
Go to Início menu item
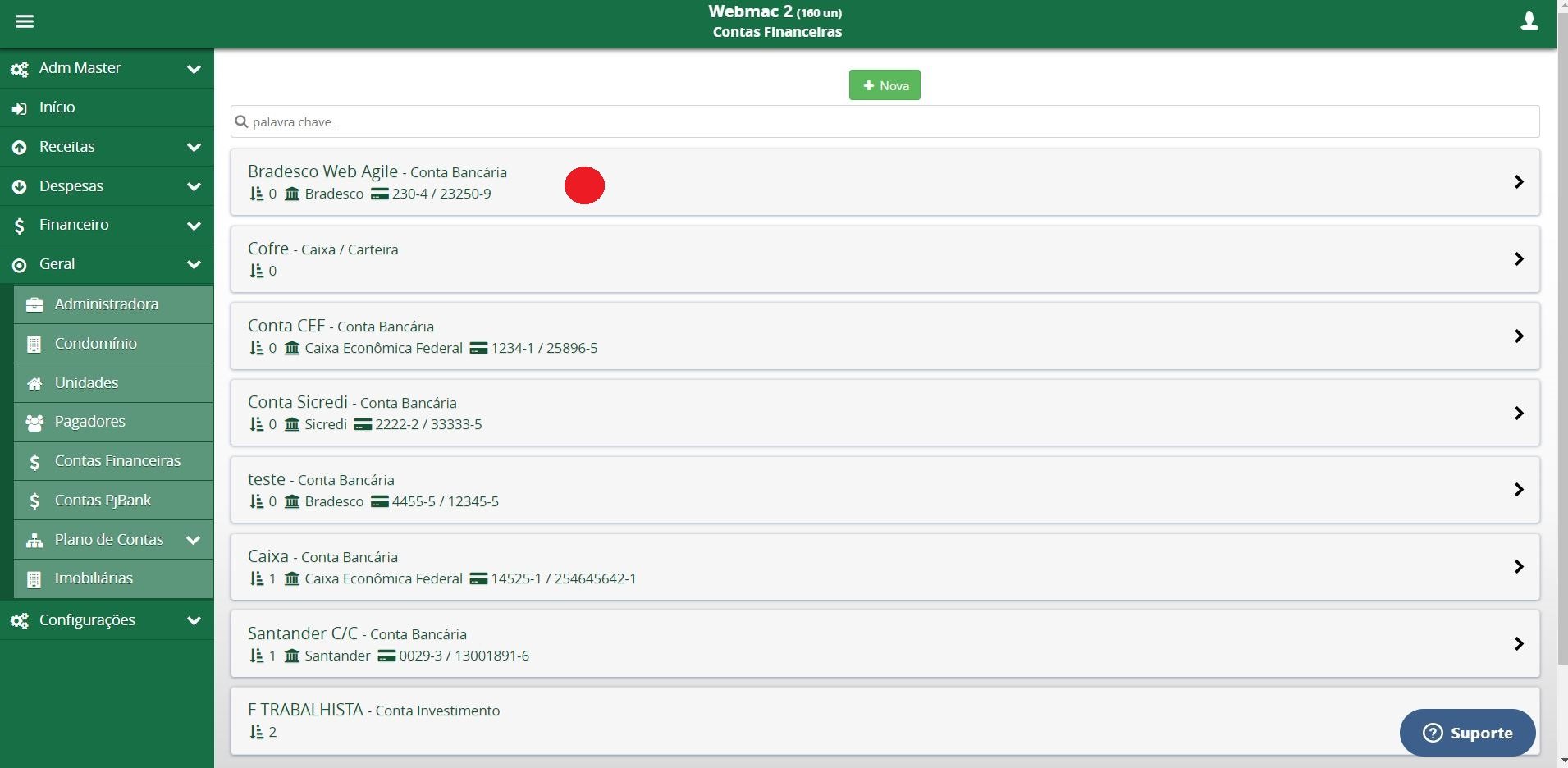tap(107, 107)
